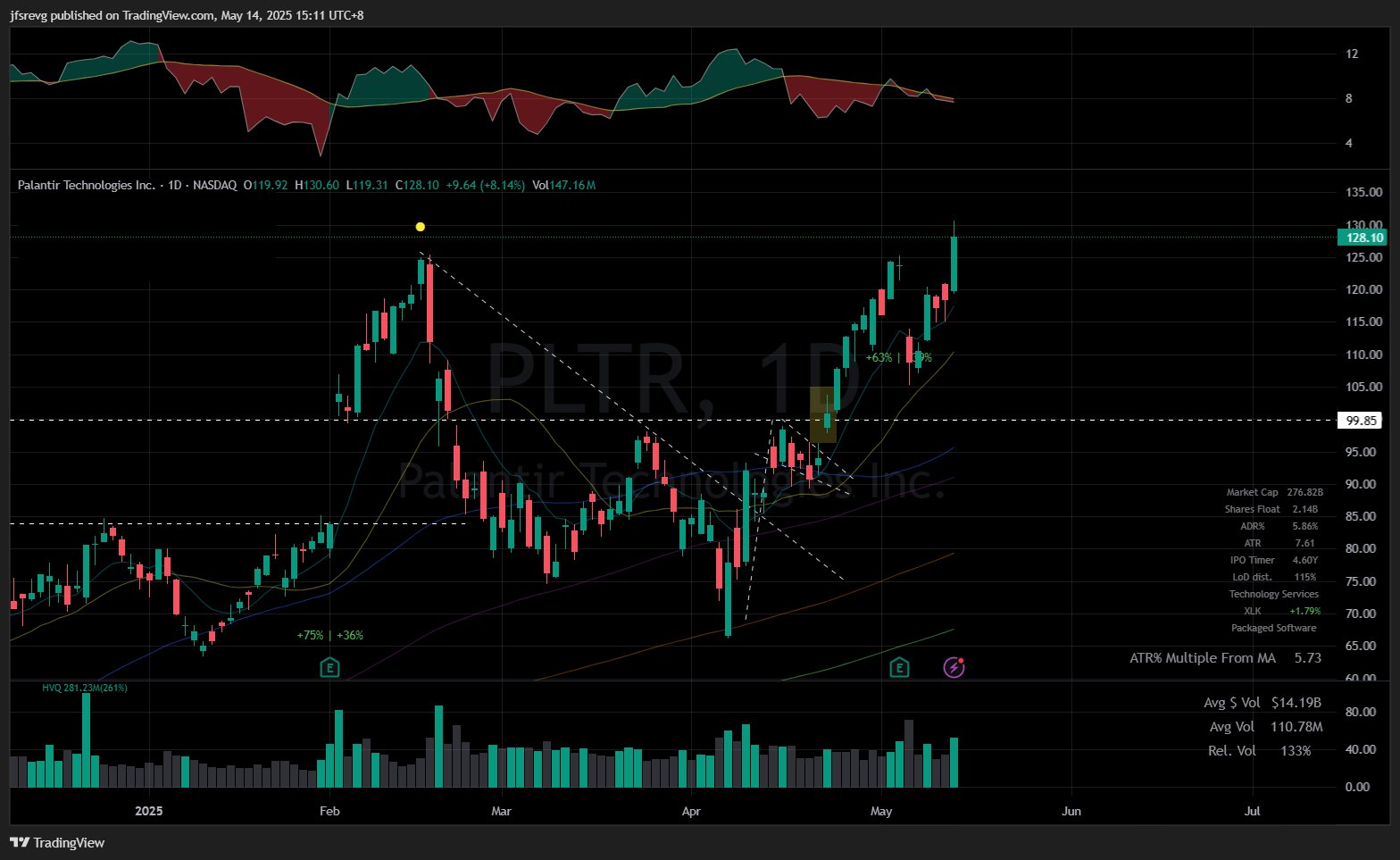Click the +63% earnings label near May

[879, 357]
